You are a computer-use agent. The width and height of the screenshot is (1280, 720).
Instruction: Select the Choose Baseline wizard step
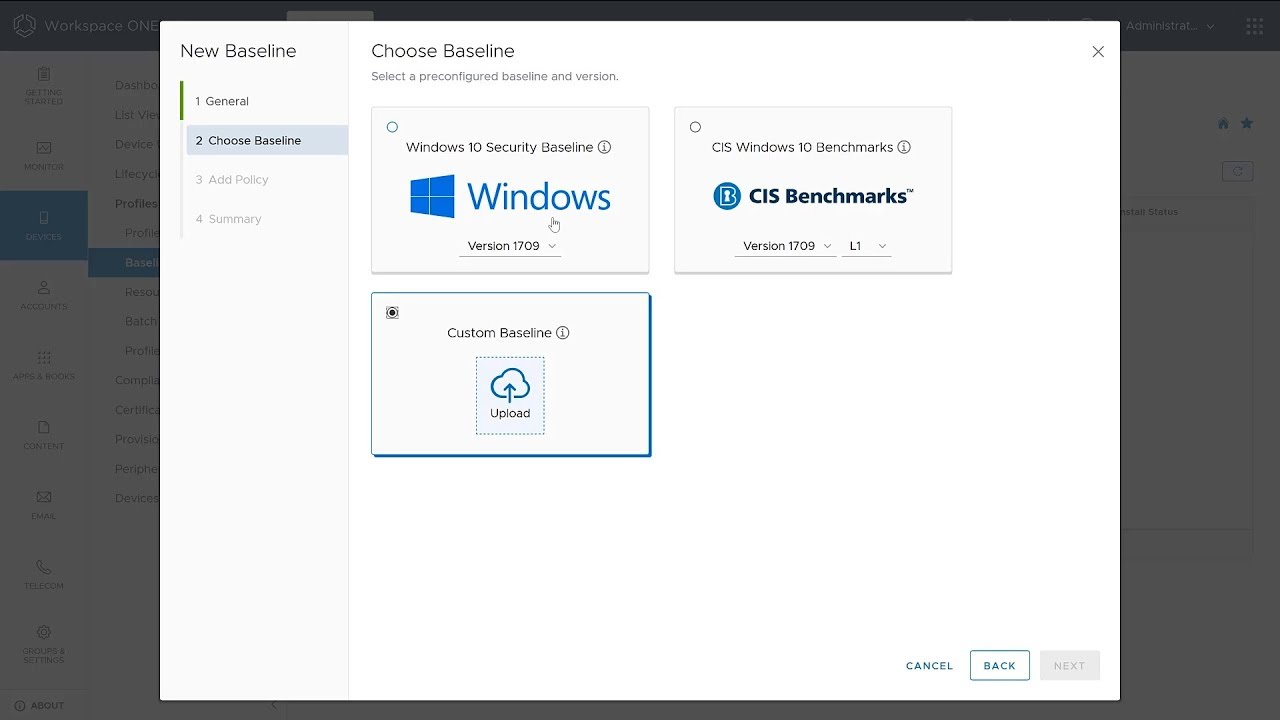254,140
